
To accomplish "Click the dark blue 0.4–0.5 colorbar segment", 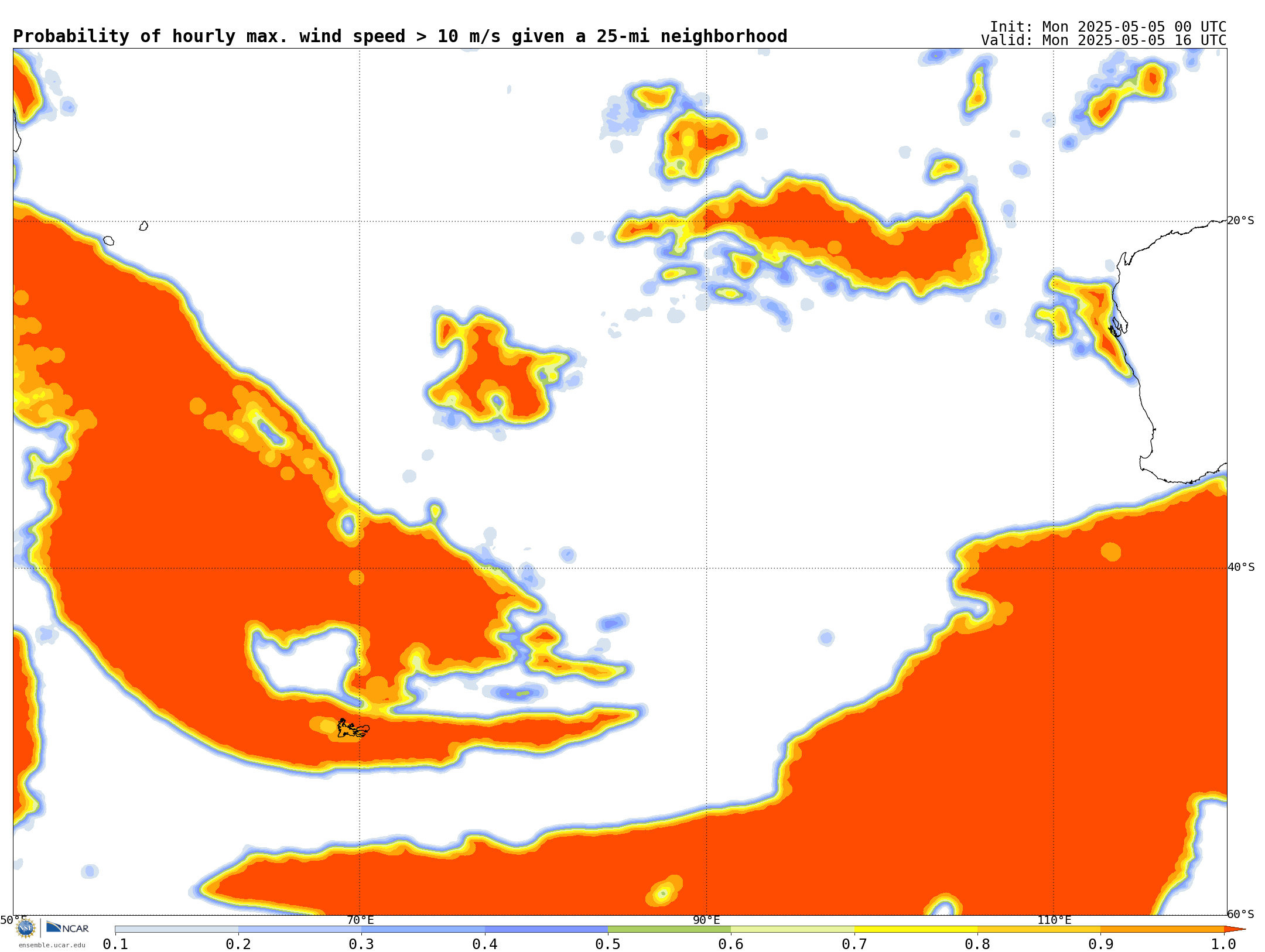I will click(546, 929).
